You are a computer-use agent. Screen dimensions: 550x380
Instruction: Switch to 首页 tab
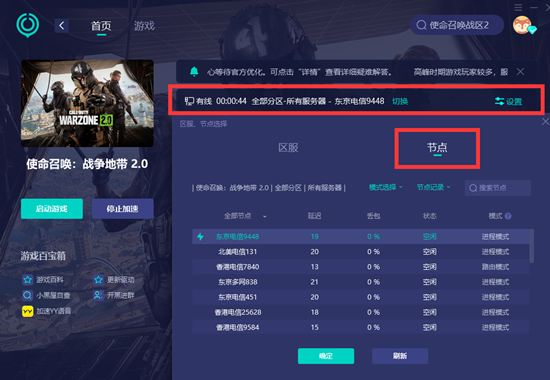(x=101, y=26)
